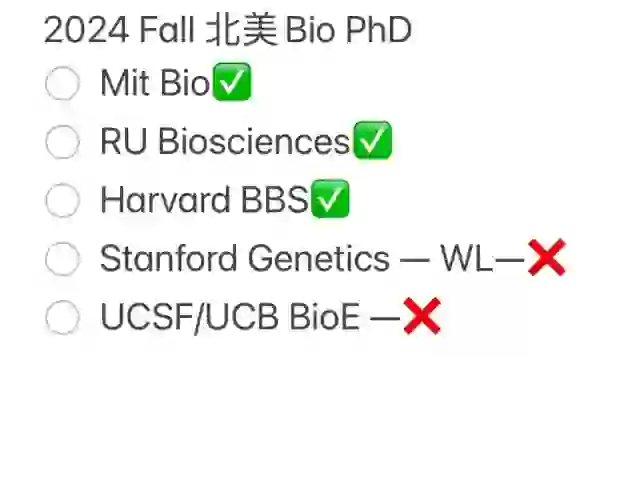640x492 pixels.
Task: Tap the red cross after UCSF/UCB BioE
Action: pos(422,316)
